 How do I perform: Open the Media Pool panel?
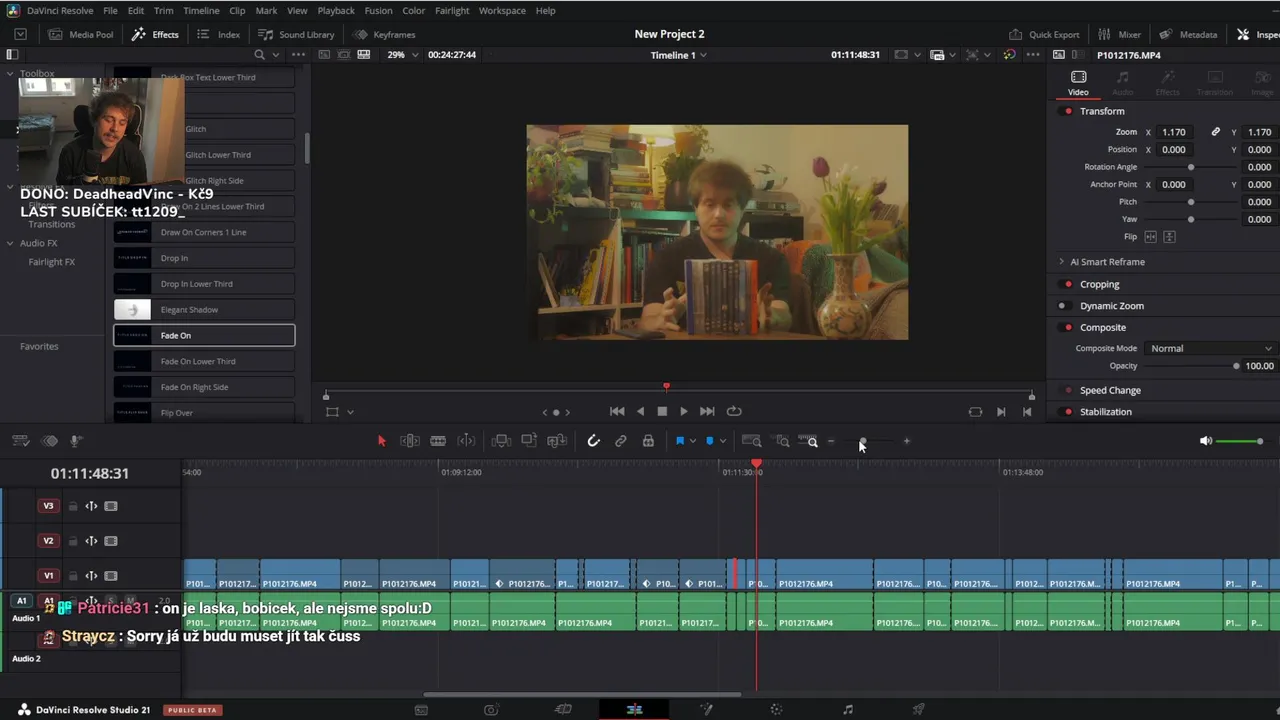[81, 34]
